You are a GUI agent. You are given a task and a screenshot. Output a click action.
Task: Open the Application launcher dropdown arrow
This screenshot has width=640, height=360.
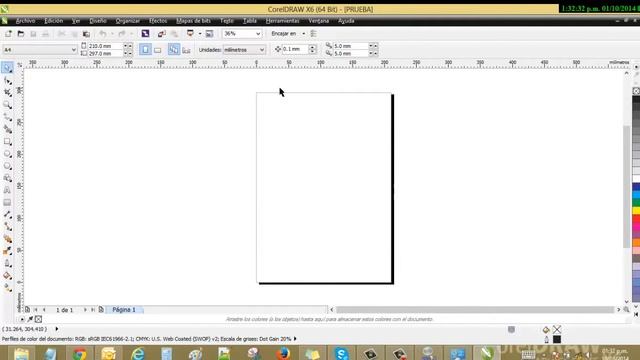click(x=200, y=33)
